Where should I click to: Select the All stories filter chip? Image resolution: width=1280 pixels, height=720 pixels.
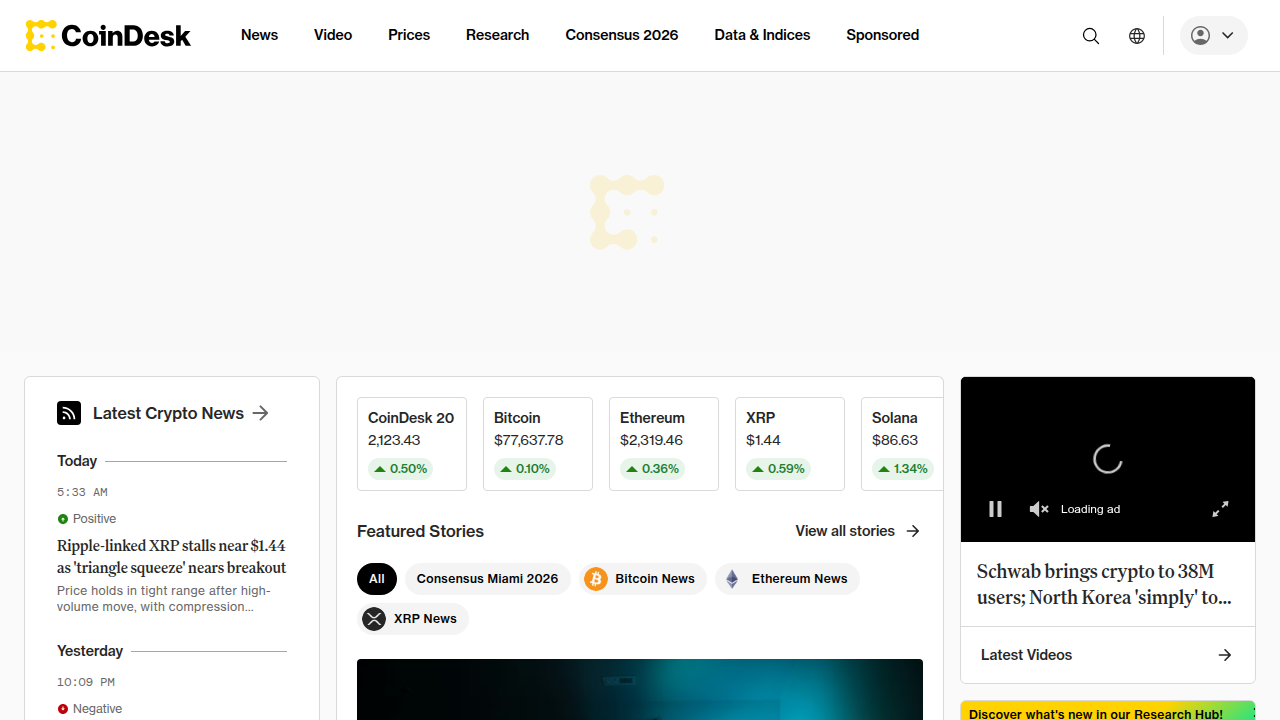coord(376,578)
